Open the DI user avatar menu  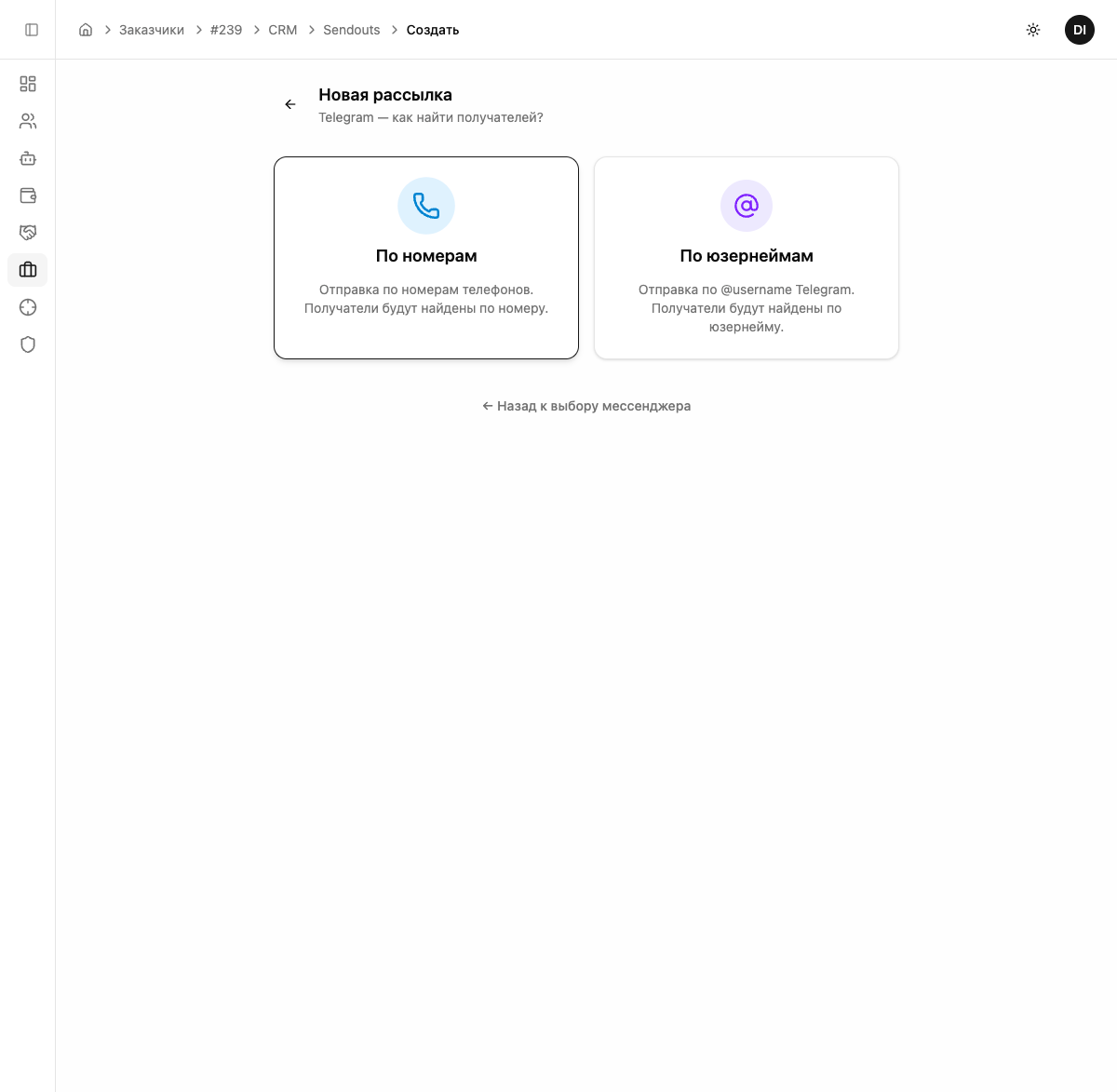[x=1080, y=30]
